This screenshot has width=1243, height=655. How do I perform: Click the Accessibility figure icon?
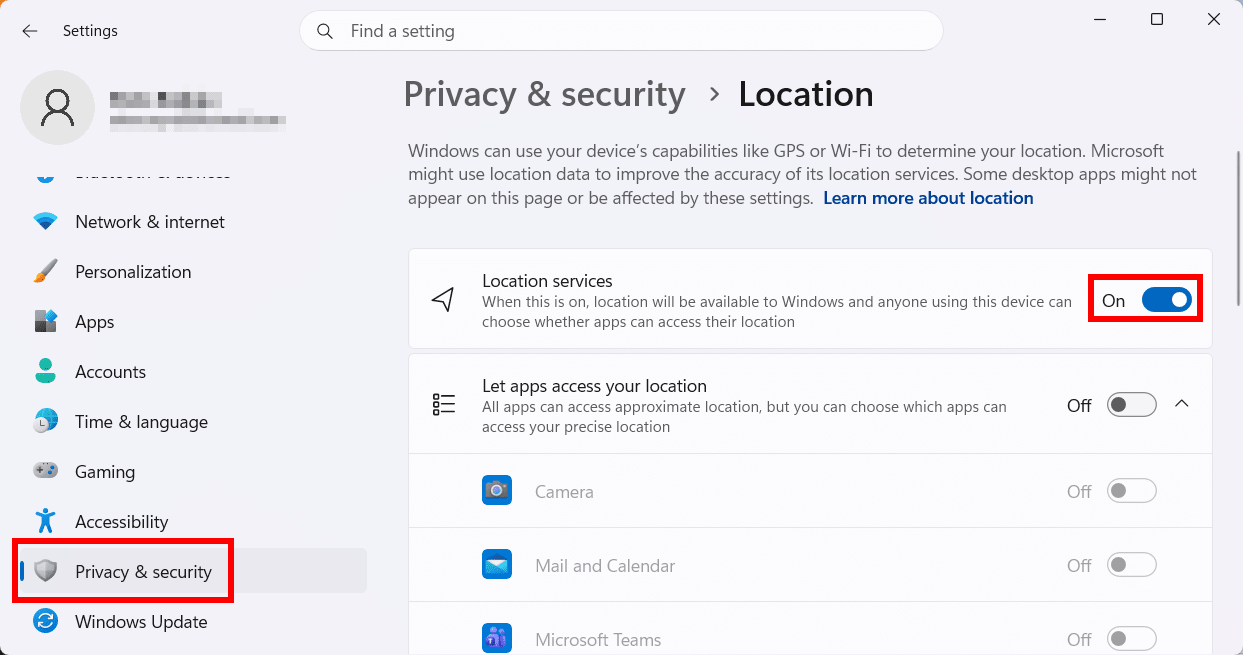[x=45, y=522]
